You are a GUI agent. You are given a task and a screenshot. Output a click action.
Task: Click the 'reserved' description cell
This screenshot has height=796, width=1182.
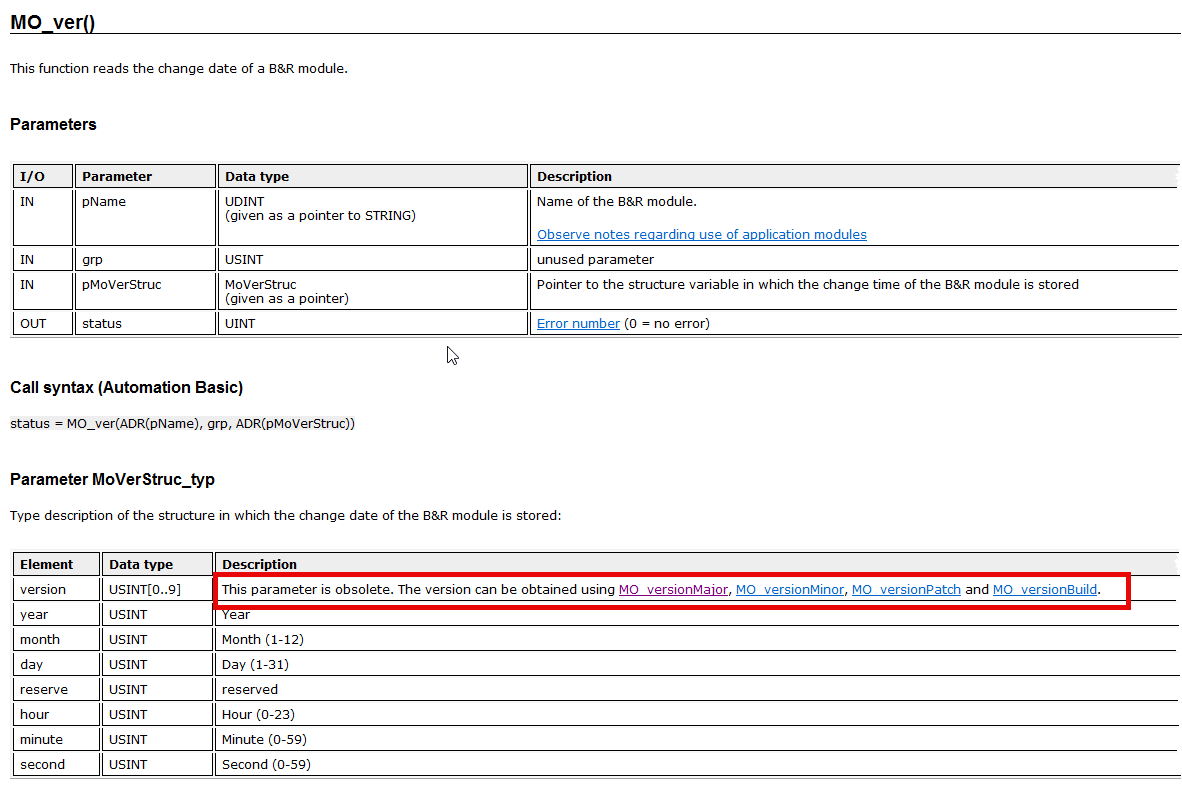pyautogui.click(x=697, y=689)
